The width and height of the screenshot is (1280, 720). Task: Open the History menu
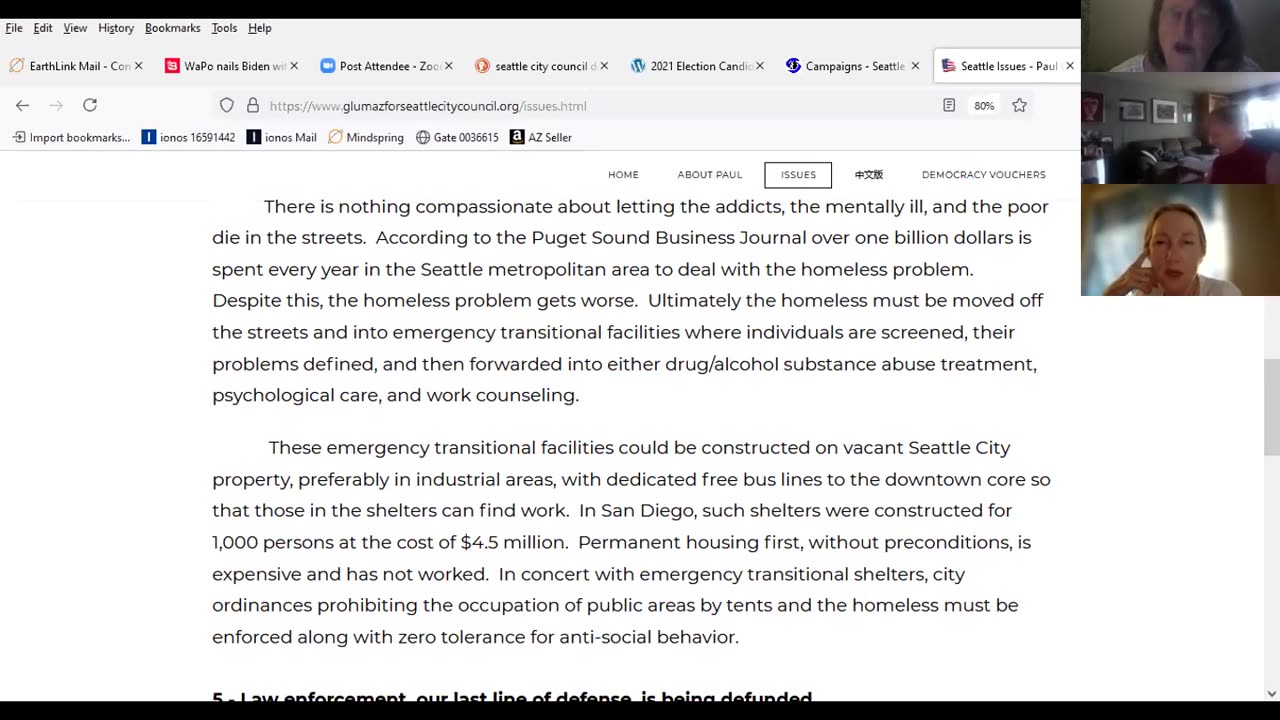tap(116, 28)
